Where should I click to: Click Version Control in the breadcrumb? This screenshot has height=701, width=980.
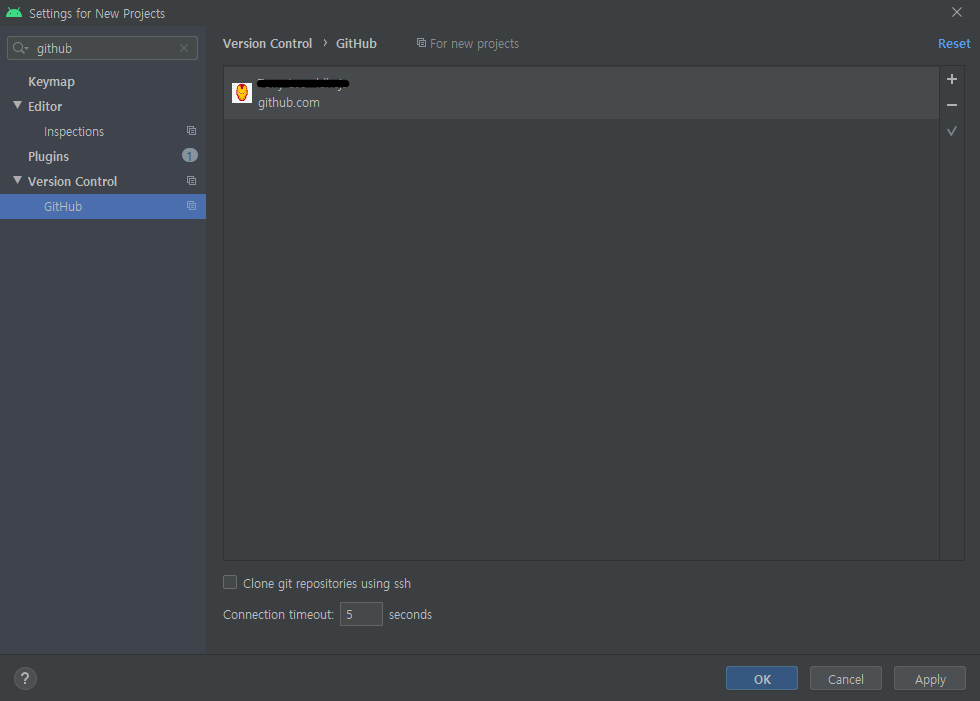click(268, 44)
